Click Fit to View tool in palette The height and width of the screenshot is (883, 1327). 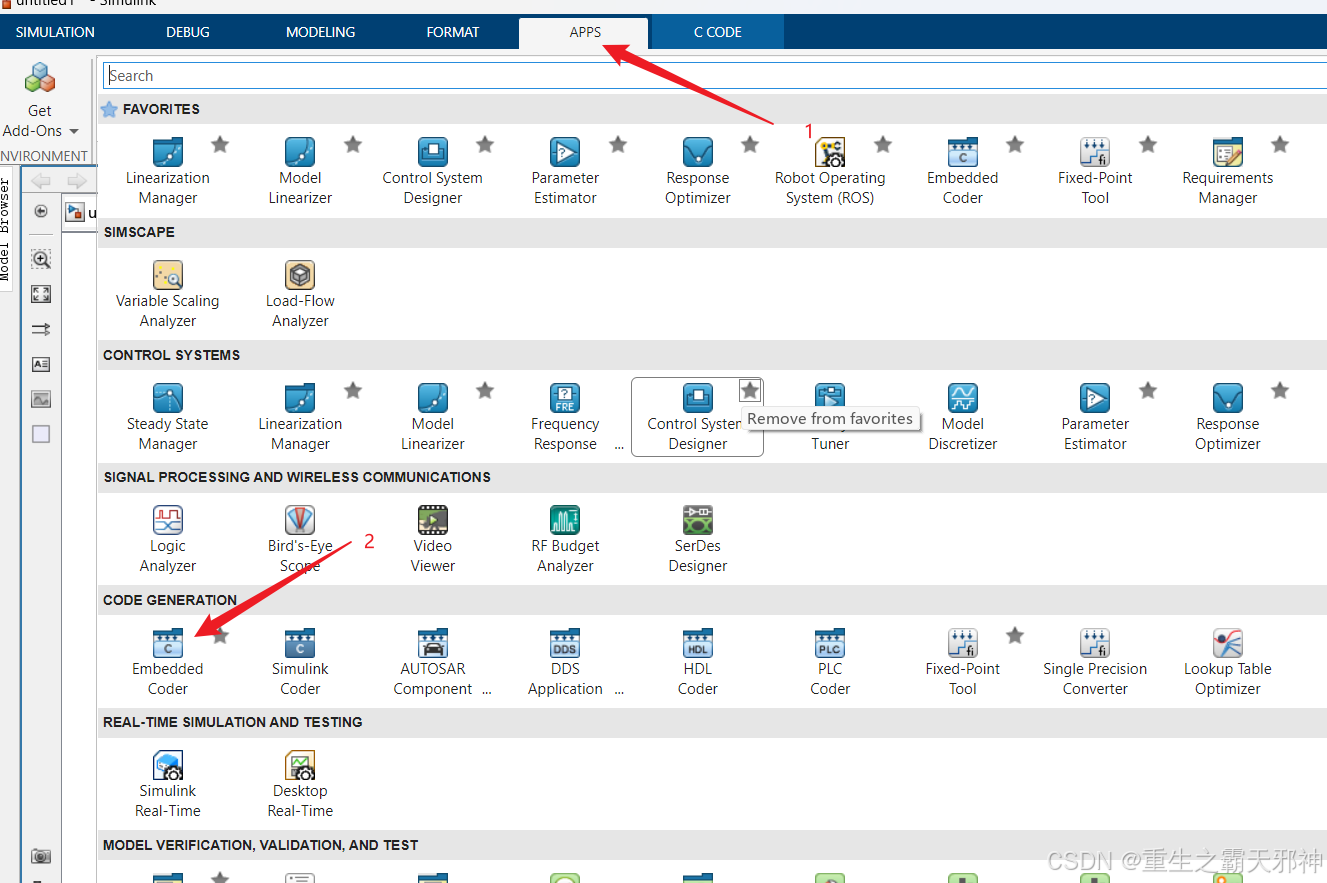point(41,294)
